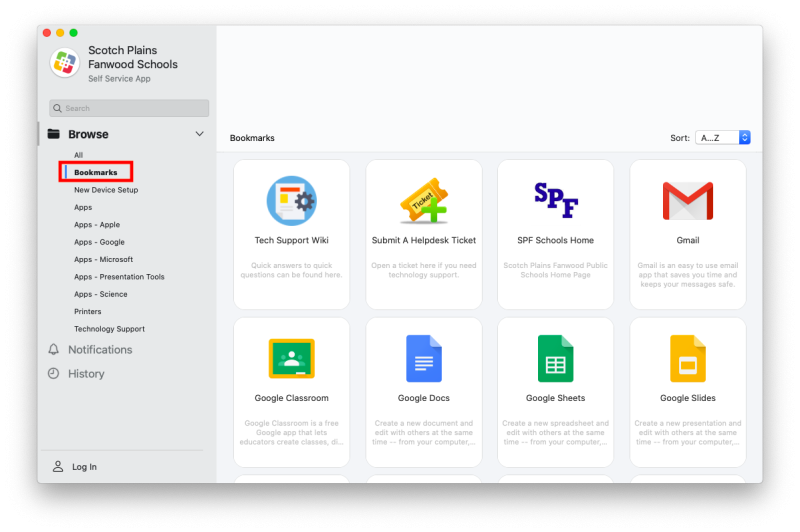This screenshot has height=532, width=800.
Task: Click the Google Sheets icon
Action: (x=555, y=359)
